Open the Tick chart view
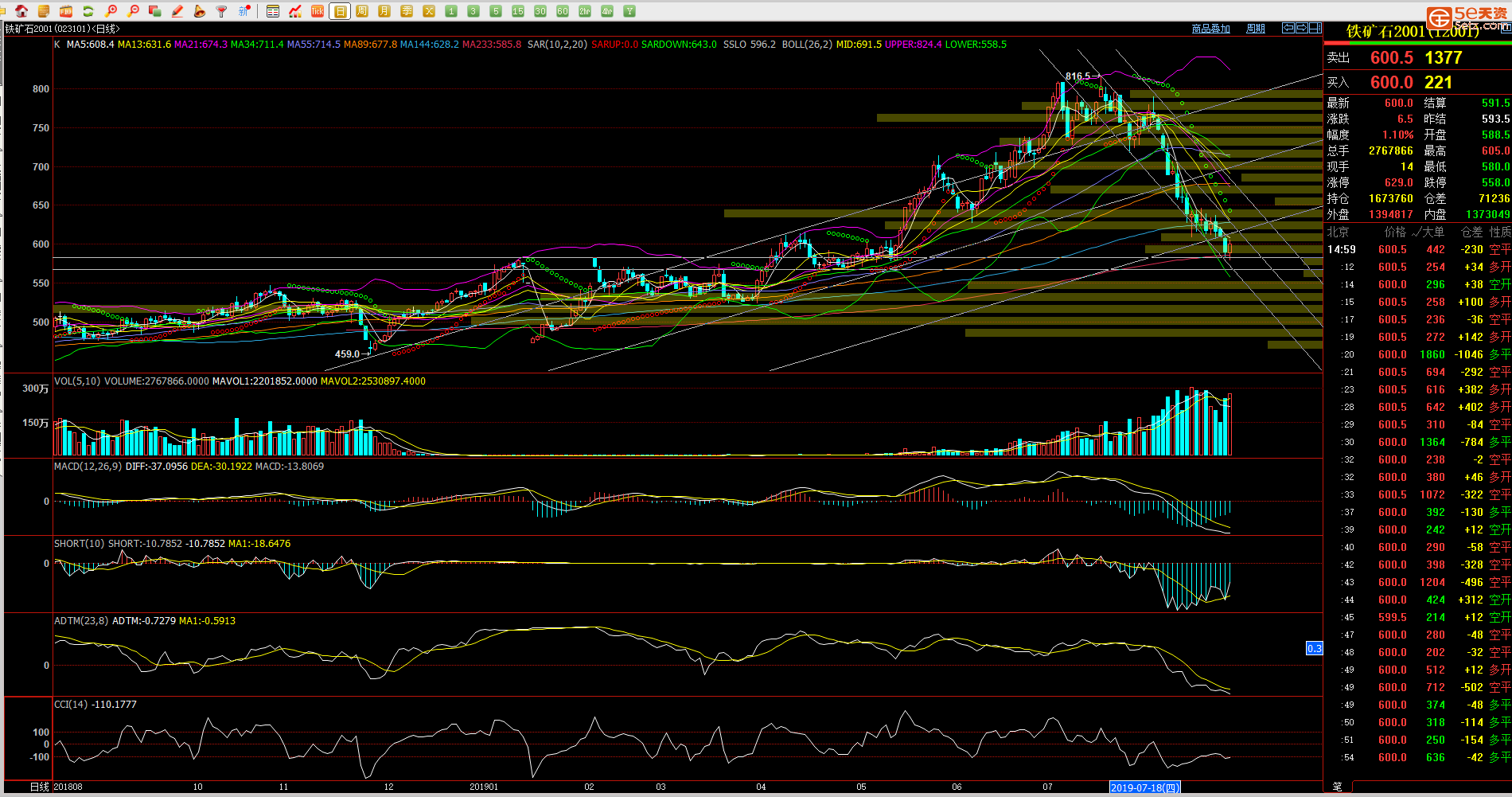This screenshot has height=797, width=1512. point(318,11)
